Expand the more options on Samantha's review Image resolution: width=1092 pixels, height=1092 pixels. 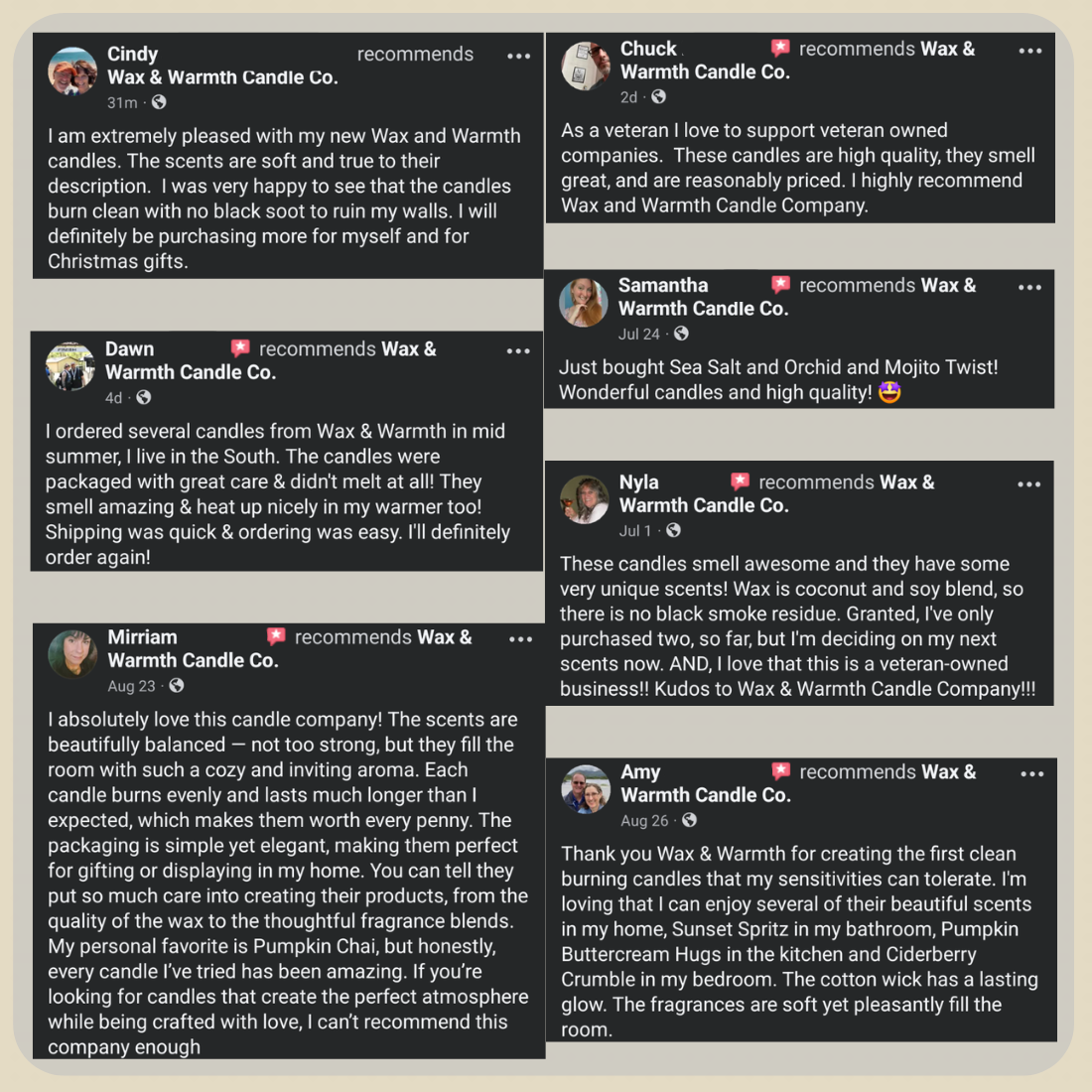tap(1030, 288)
